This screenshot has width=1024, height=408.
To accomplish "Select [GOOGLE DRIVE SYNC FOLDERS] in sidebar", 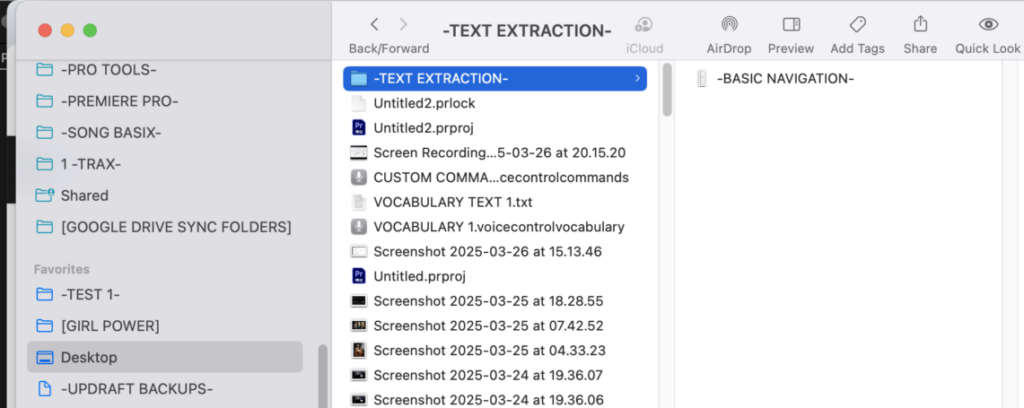I will coord(176,227).
